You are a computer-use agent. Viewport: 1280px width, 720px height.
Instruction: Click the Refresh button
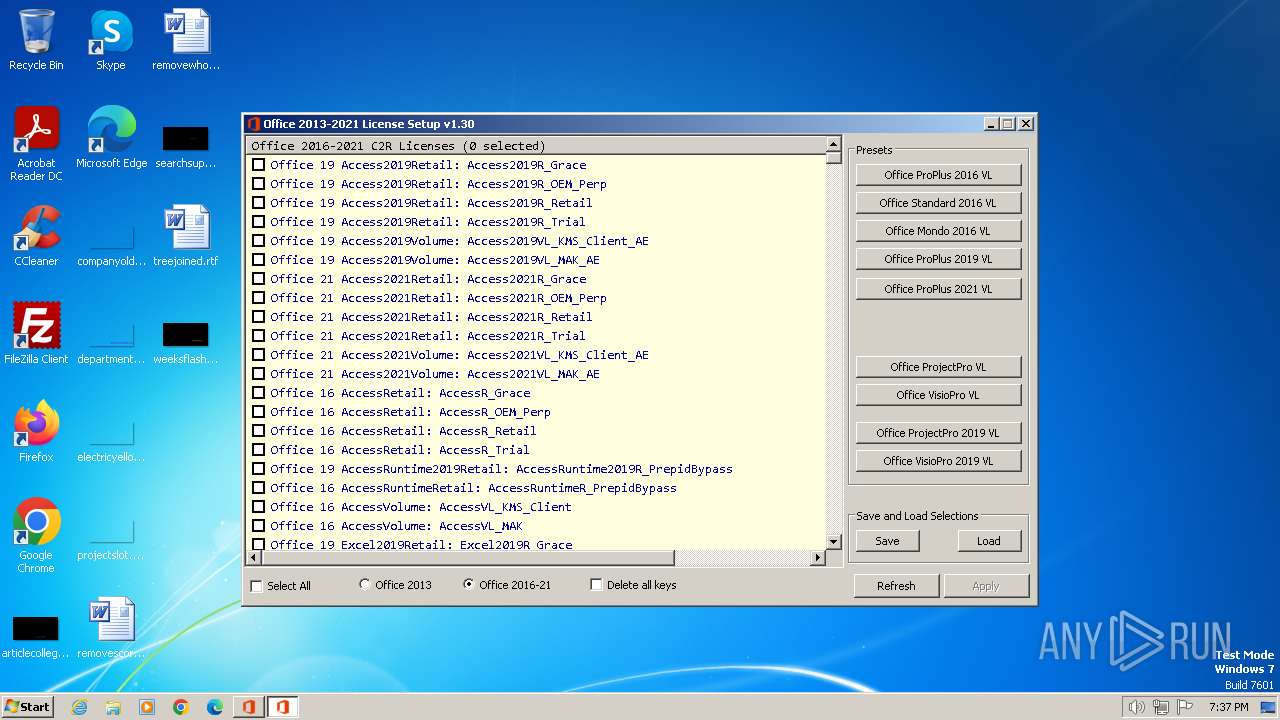pos(896,586)
